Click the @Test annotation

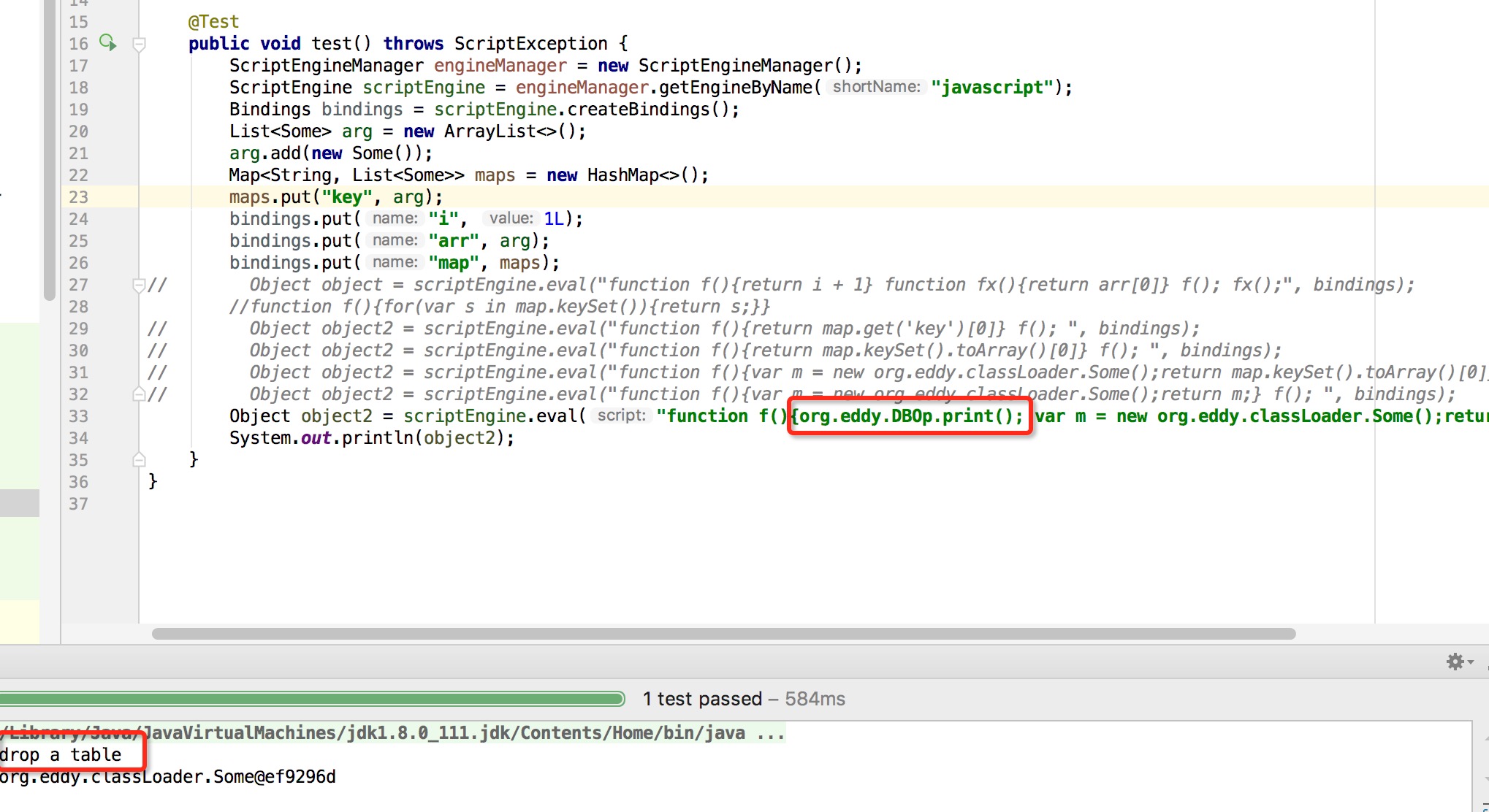(213, 22)
